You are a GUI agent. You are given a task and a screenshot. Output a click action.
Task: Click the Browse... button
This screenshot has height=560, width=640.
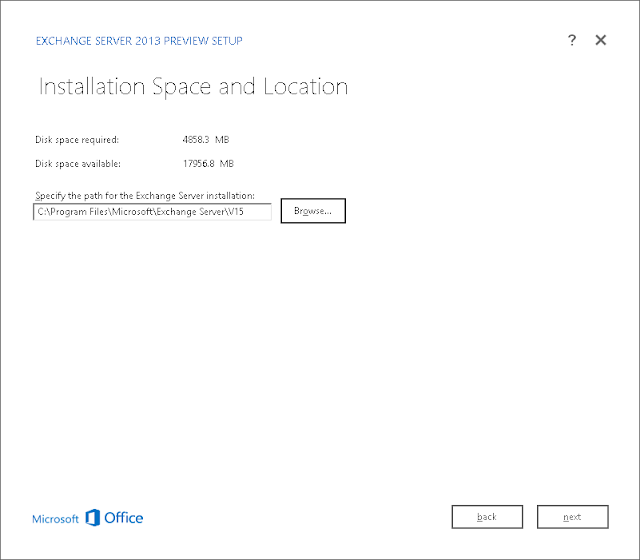click(313, 211)
